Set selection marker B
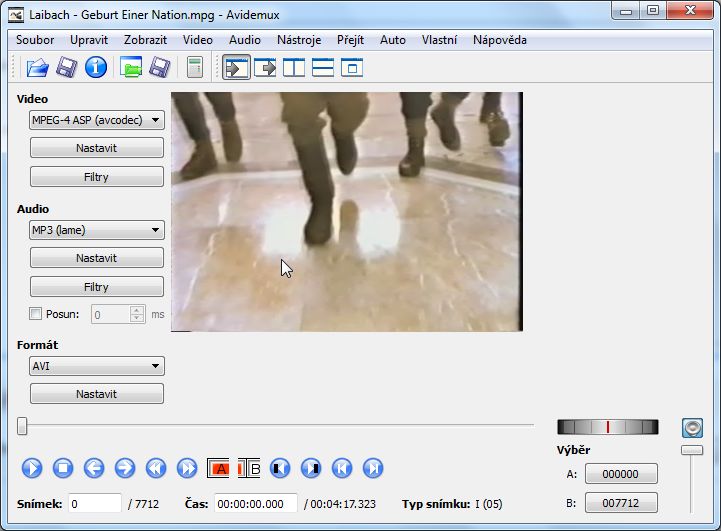This screenshot has width=721, height=531. click(249, 468)
